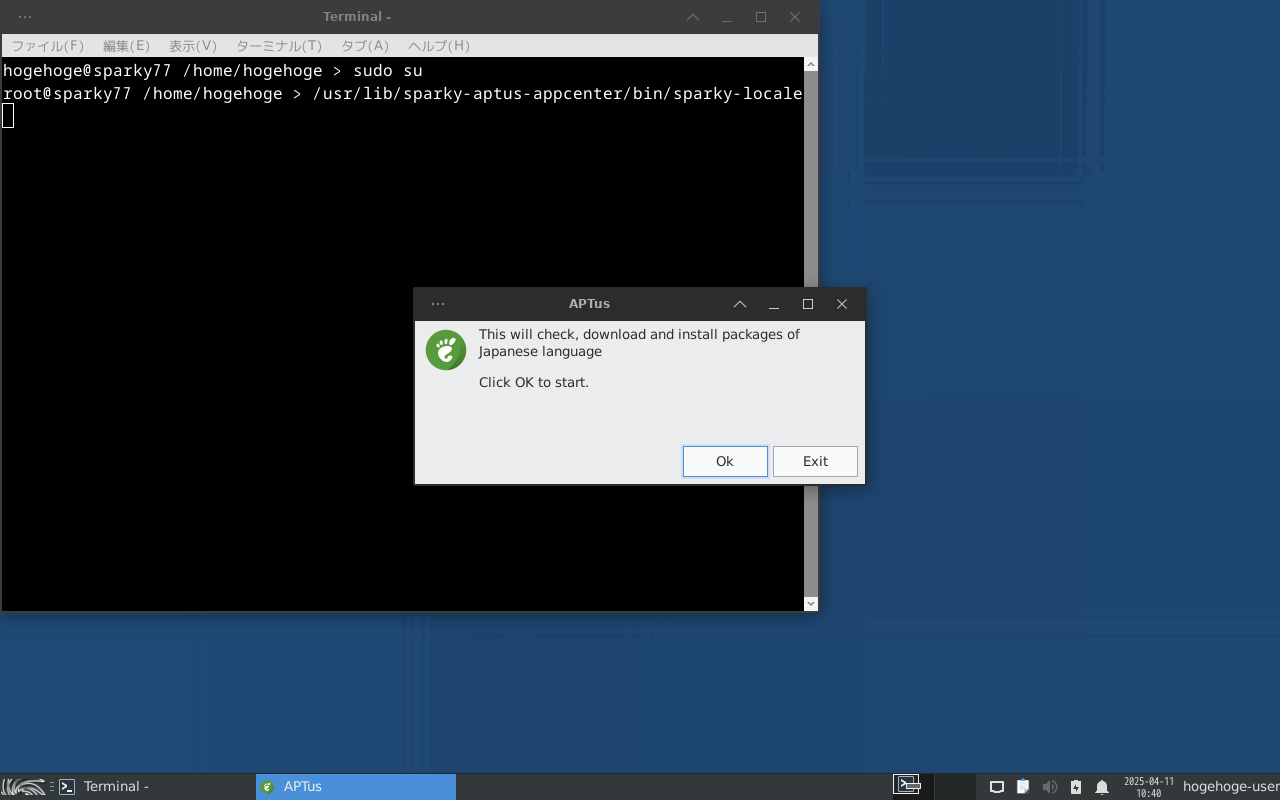Screen dimensions: 1280x800
Task: Click the volume speaker tray icon
Action: click(1049, 787)
